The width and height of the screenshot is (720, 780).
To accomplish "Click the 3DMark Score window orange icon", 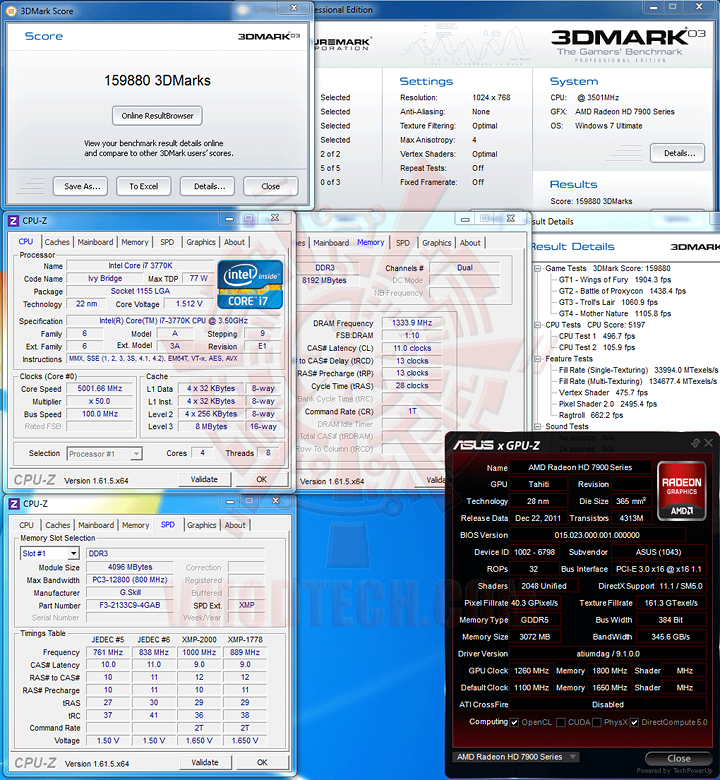I will pos(10,10).
